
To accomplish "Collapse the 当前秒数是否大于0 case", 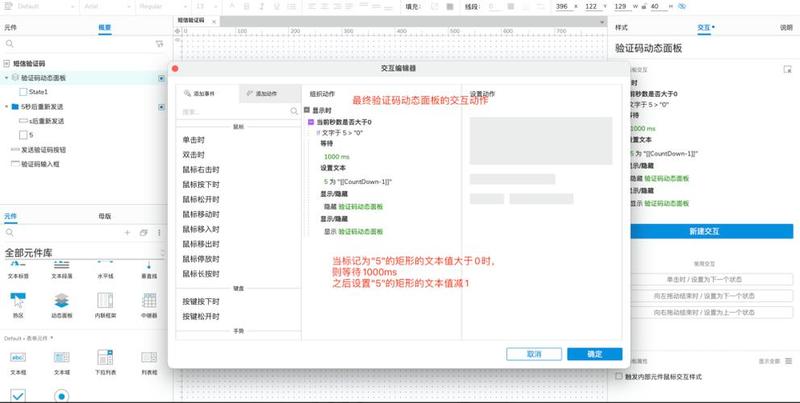I will [311, 122].
